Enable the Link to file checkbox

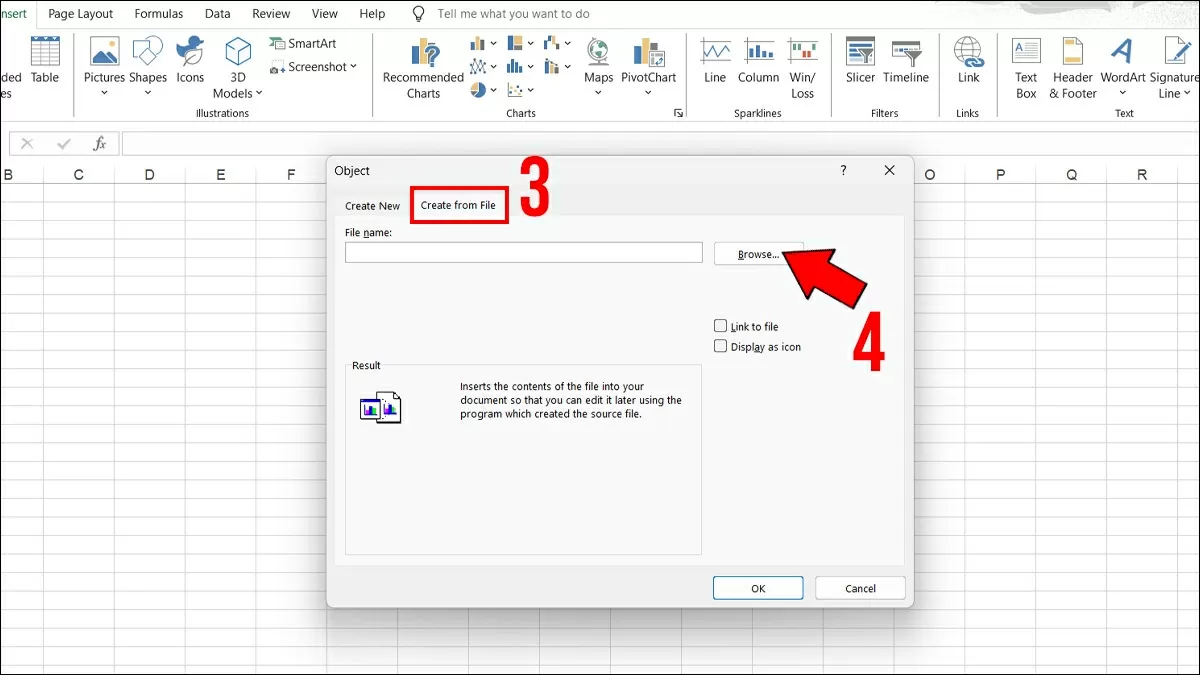coord(721,326)
